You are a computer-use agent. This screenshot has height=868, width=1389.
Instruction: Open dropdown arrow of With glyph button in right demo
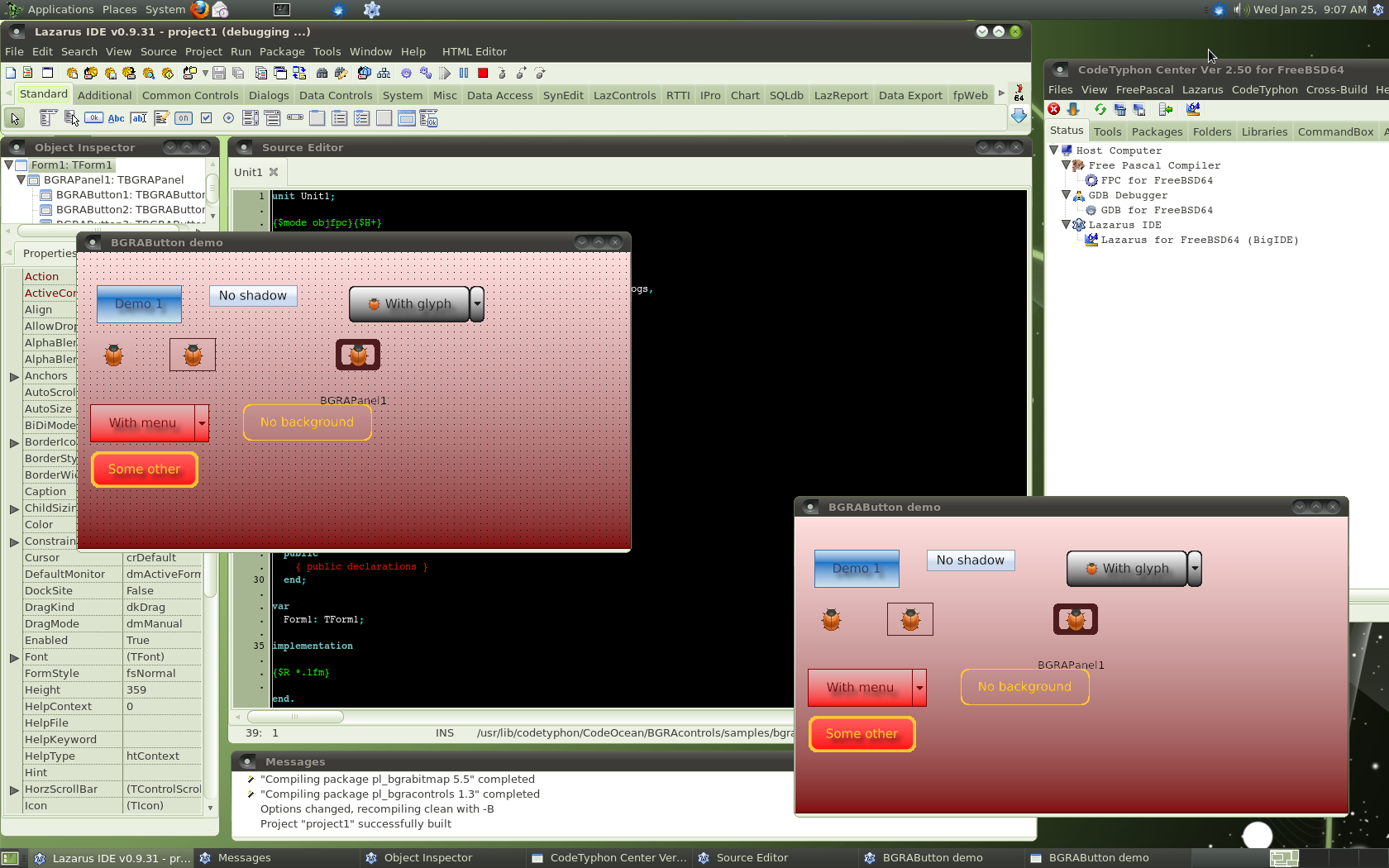coord(1195,569)
